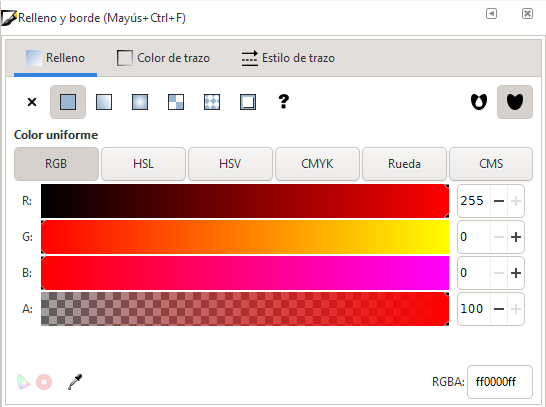Image resolution: width=546 pixels, height=407 pixels.
Task: Click the unset paint question mark icon
Action: click(x=283, y=102)
